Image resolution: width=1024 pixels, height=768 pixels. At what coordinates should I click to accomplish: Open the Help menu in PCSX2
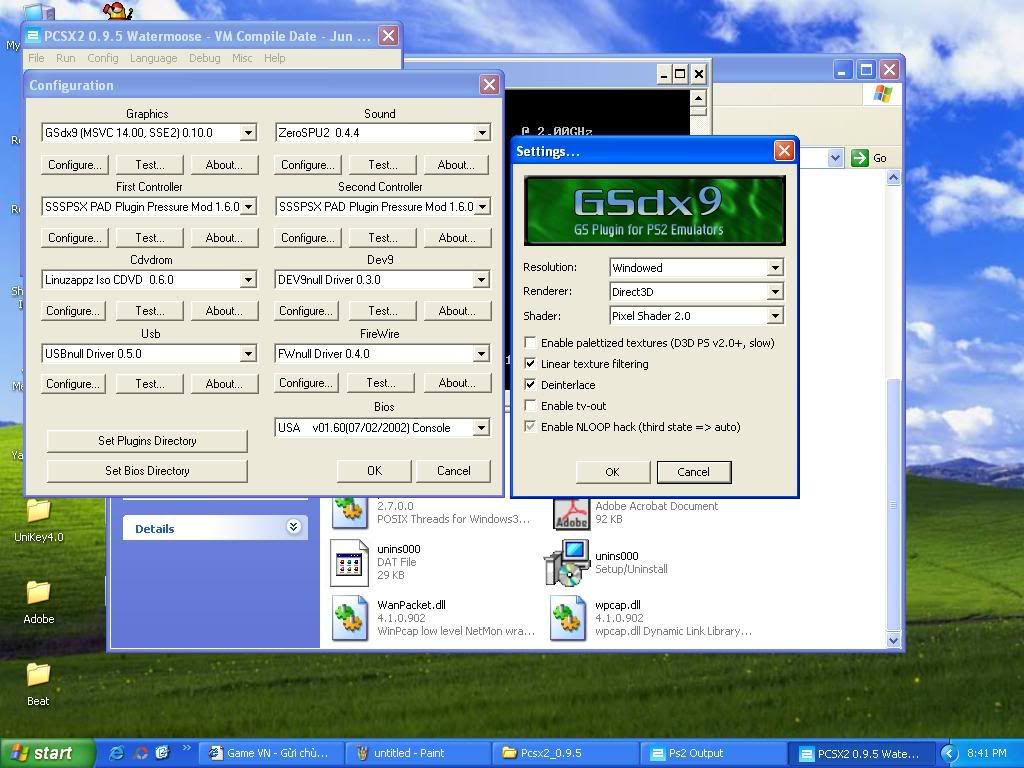coord(274,58)
